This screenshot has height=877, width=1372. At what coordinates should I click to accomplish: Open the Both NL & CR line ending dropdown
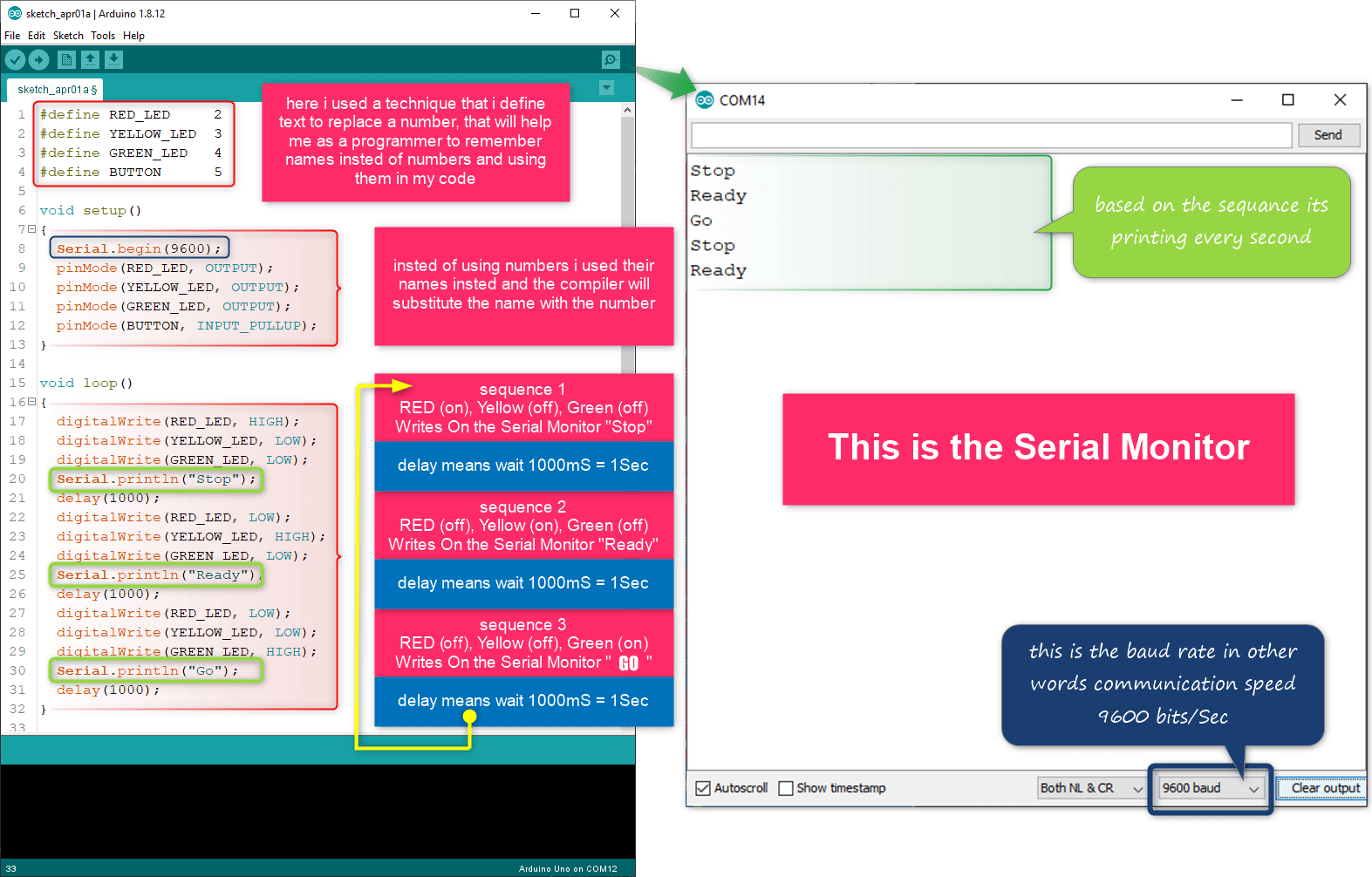pos(1091,788)
